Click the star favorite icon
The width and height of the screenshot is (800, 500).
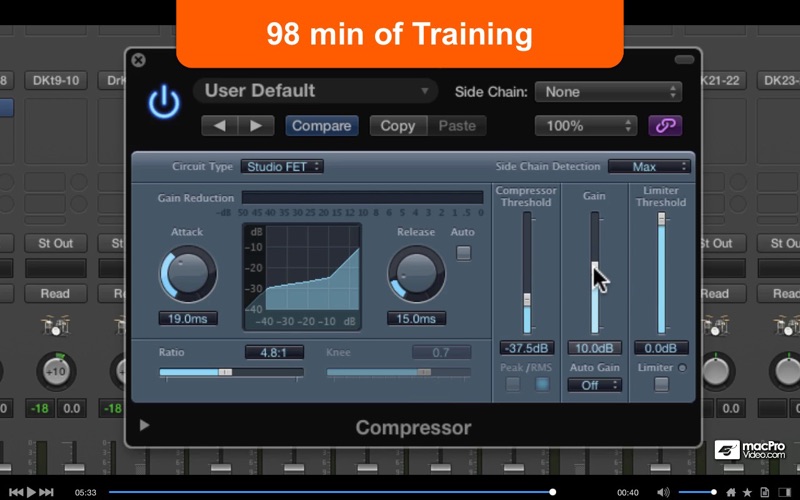click(747, 492)
